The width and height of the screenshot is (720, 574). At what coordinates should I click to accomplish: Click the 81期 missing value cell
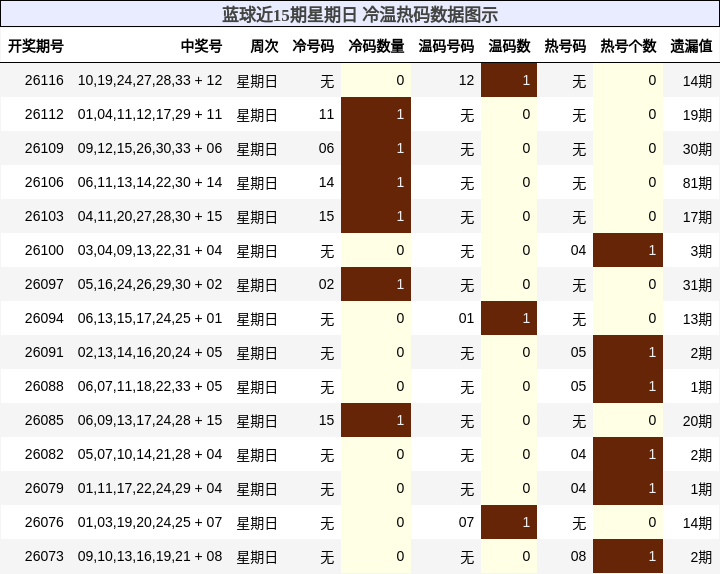click(x=697, y=183)
